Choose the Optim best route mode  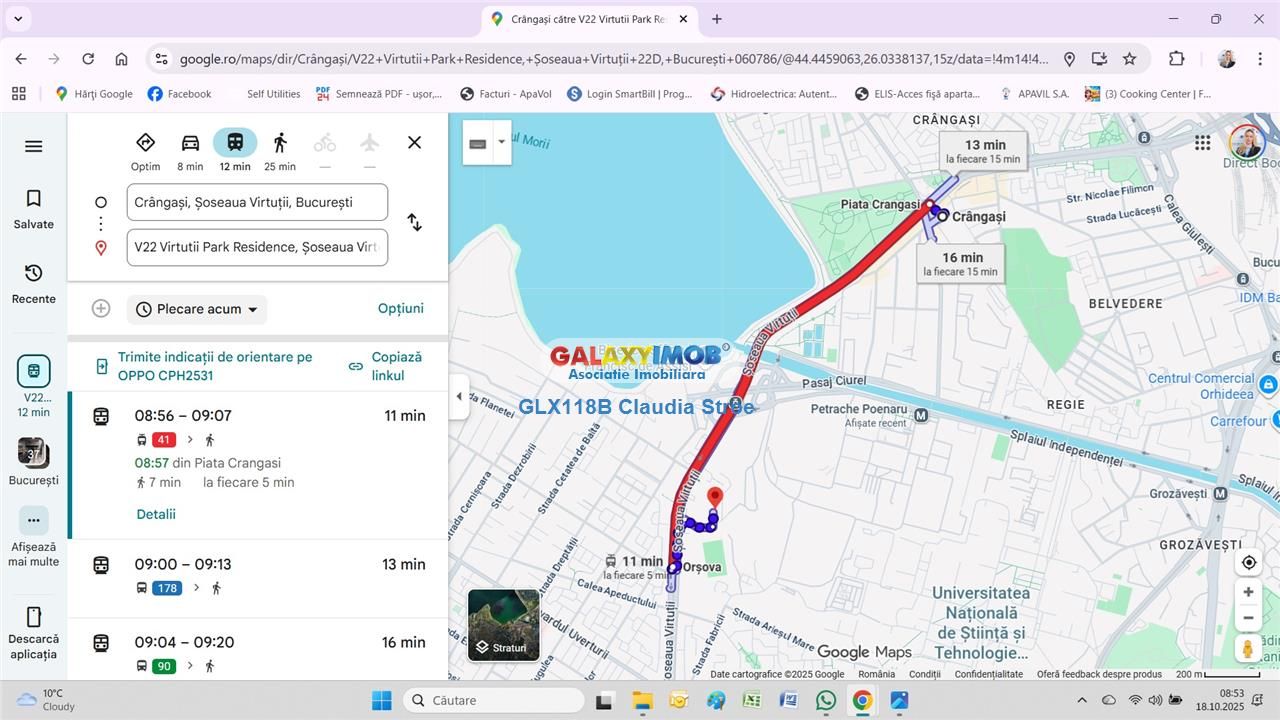[x=145, y=143]
